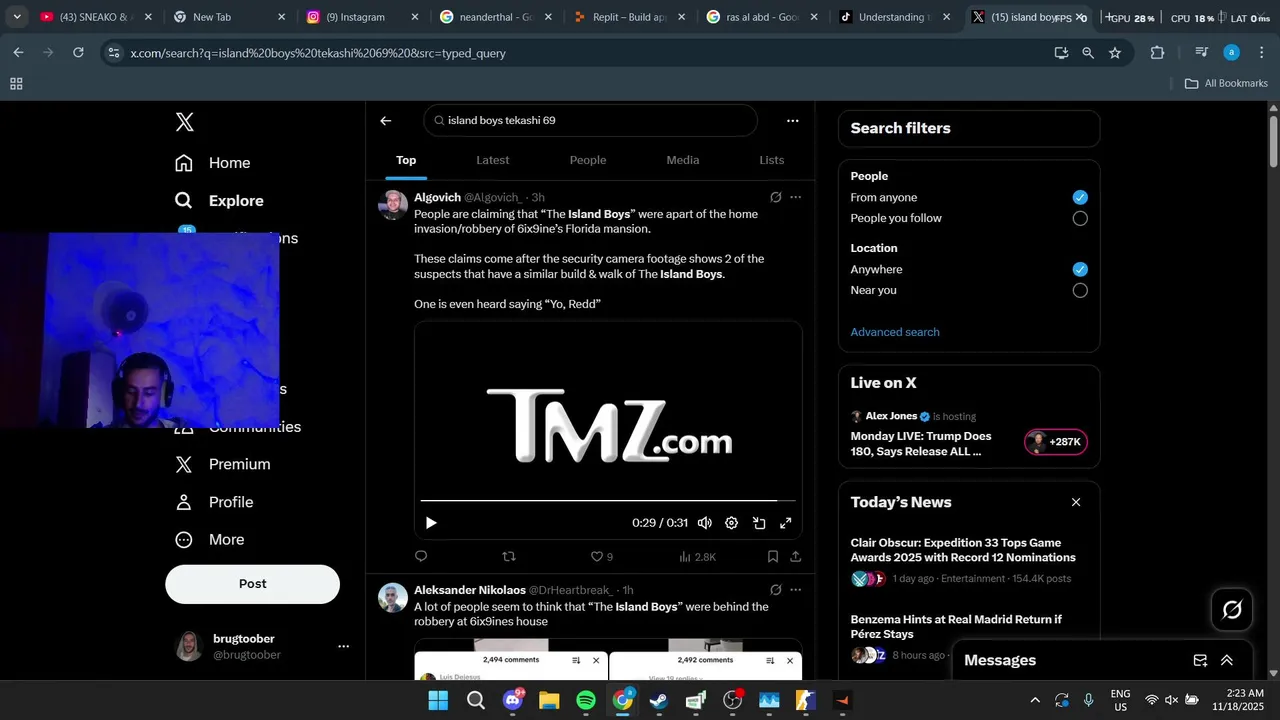Dismiss Today's News panel
1280x720 pixels.
(1076, 502)
